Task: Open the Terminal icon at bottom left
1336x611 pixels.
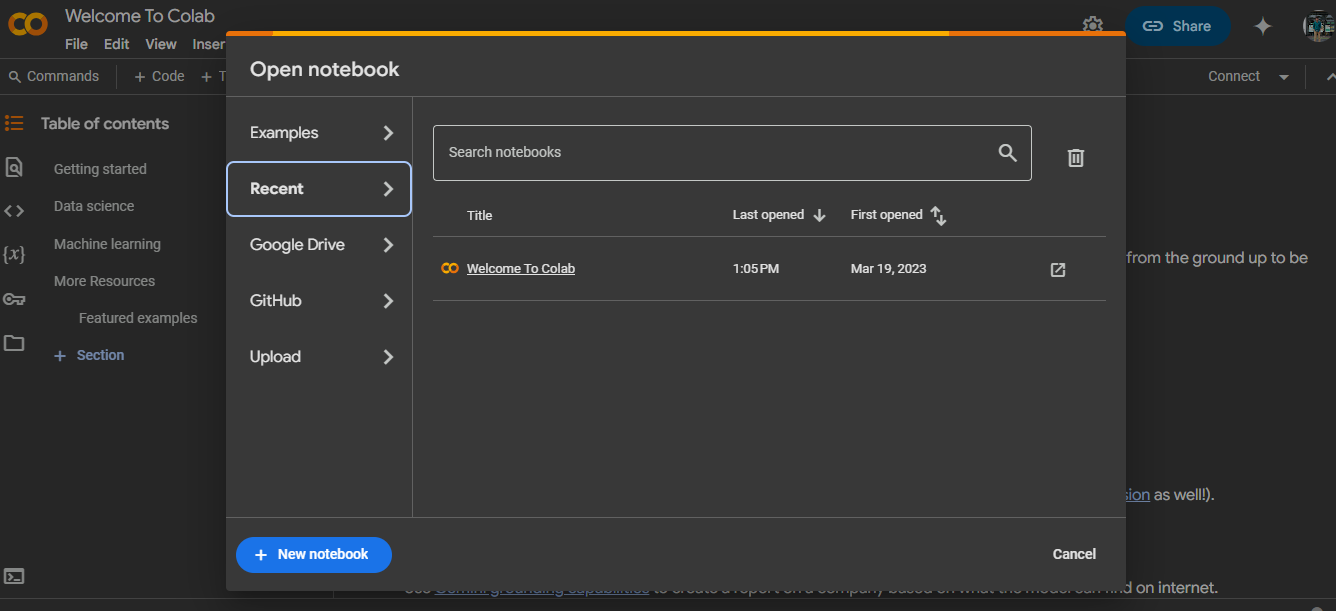Action: click(x=14, y=576)
